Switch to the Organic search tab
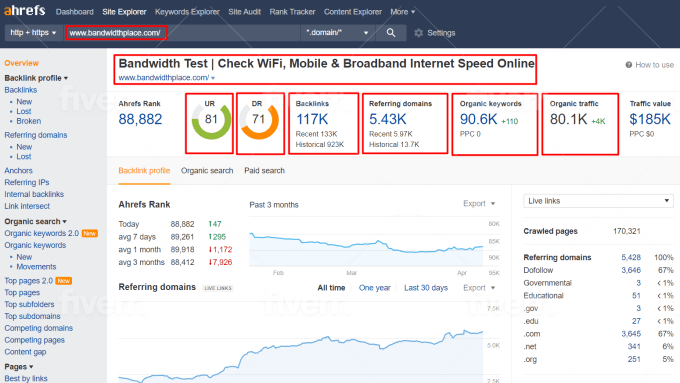Viewport: 680px width, 383px height. tap(207, 171)
